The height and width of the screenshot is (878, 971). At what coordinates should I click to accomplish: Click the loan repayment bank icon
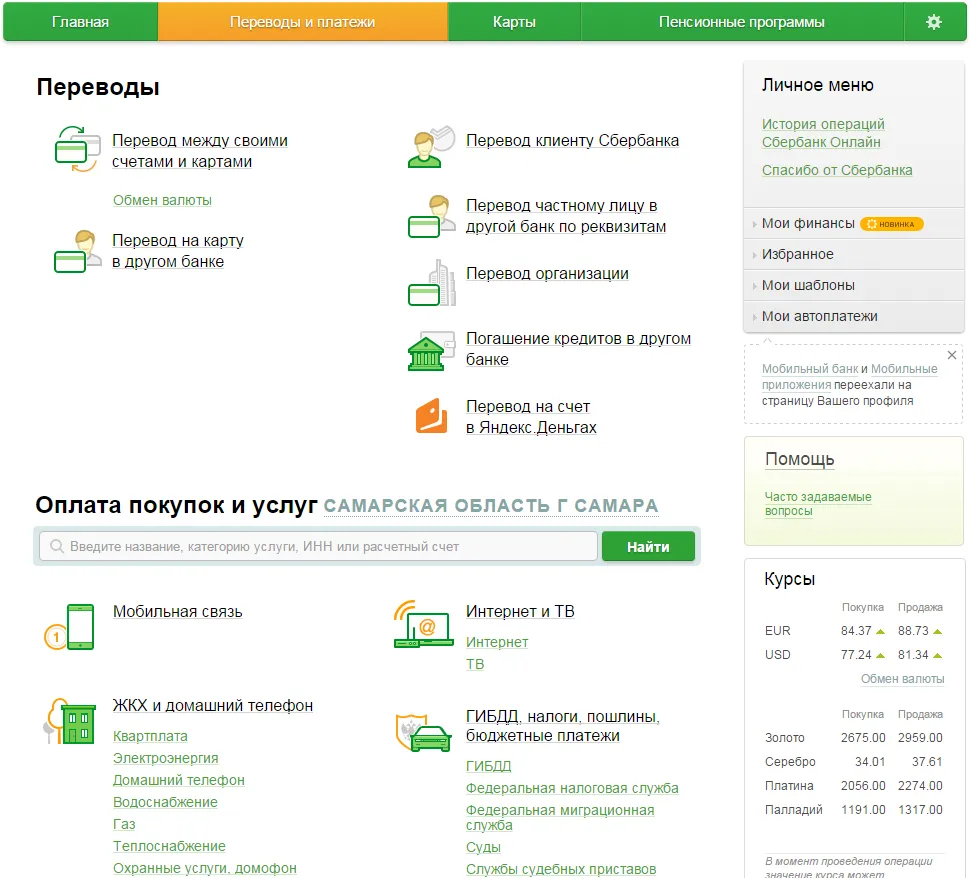431,351
